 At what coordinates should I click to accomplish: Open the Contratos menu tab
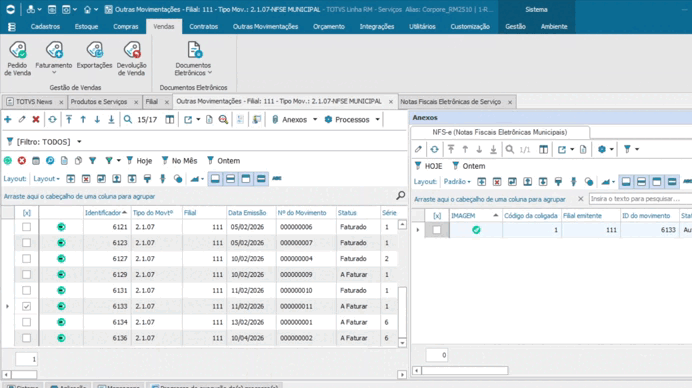203,26
